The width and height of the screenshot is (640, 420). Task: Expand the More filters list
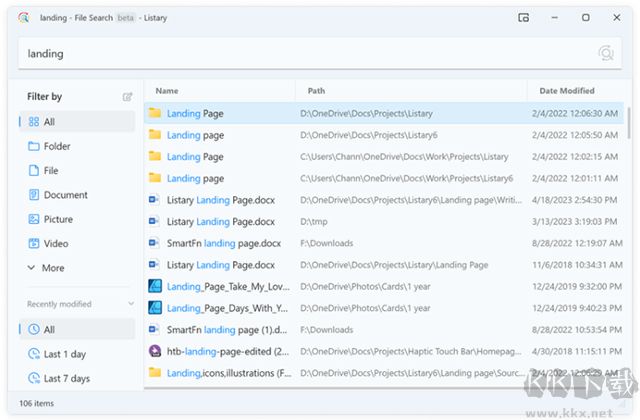(x=52, y=268)
